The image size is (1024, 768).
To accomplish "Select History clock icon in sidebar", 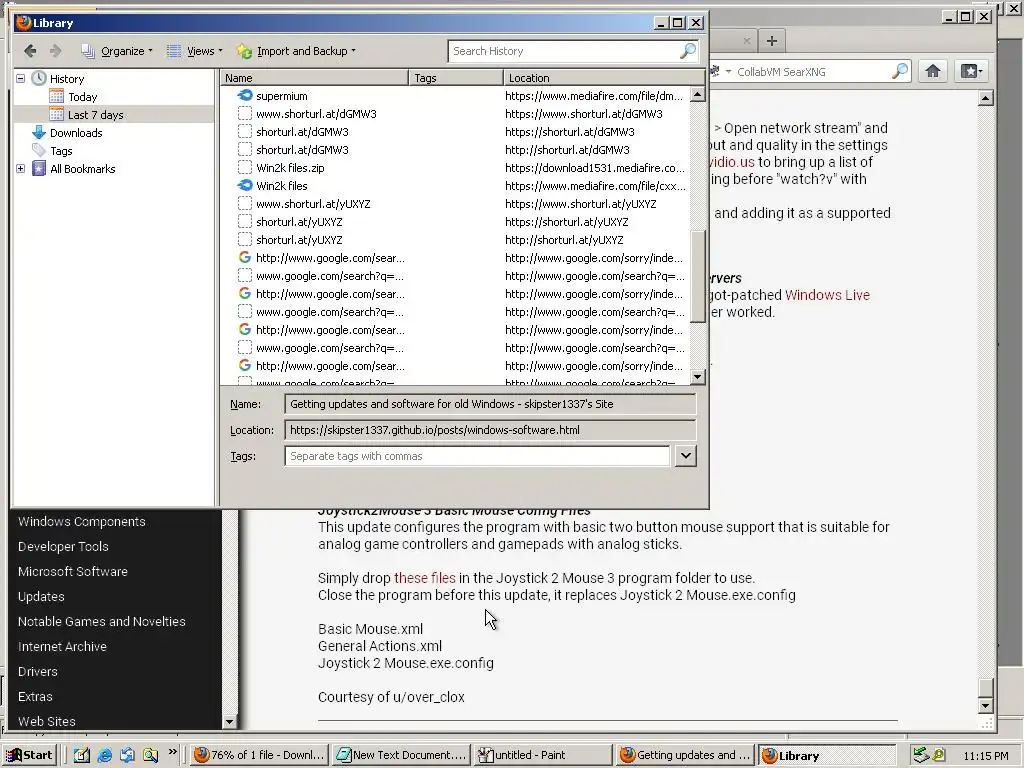I will pos(39,78).
